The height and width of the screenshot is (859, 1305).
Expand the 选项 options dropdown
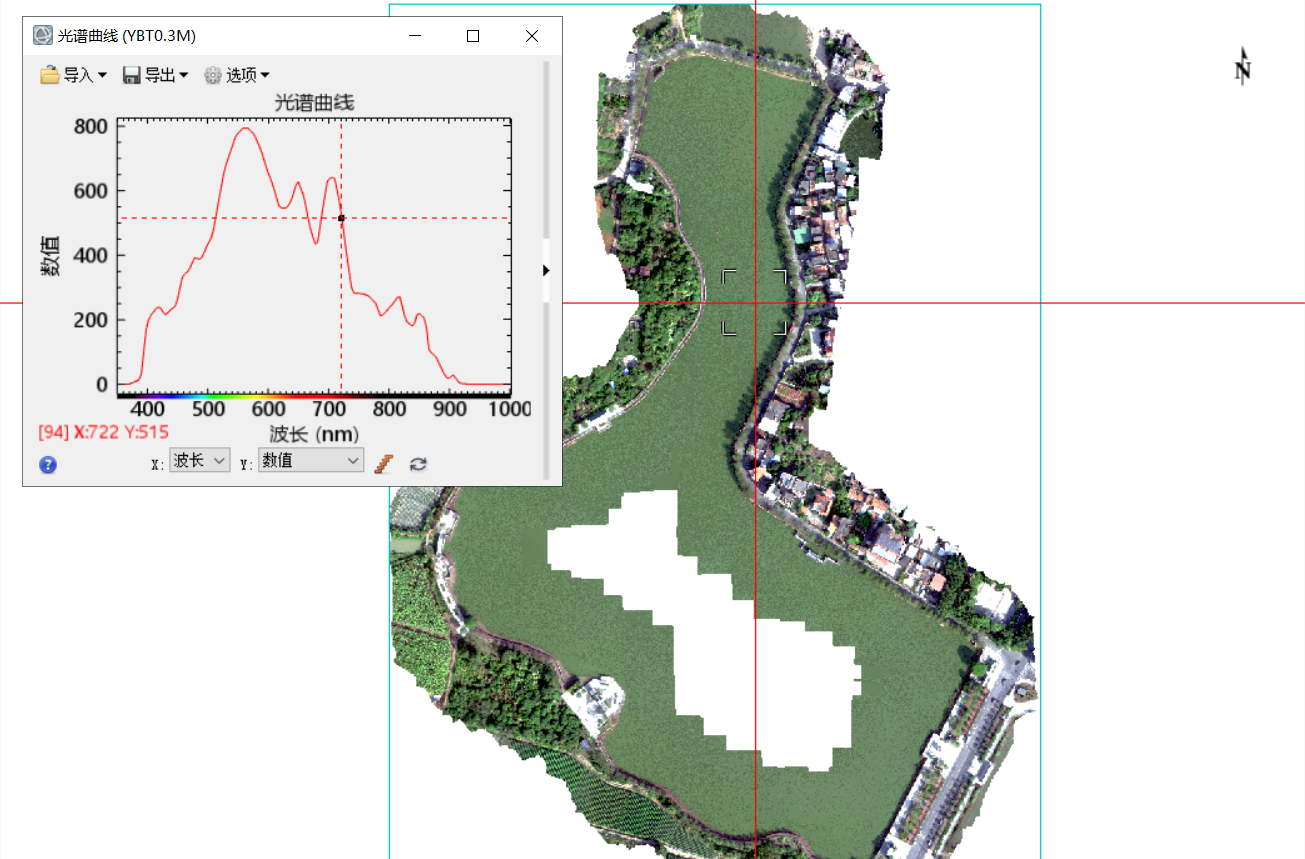236,75
